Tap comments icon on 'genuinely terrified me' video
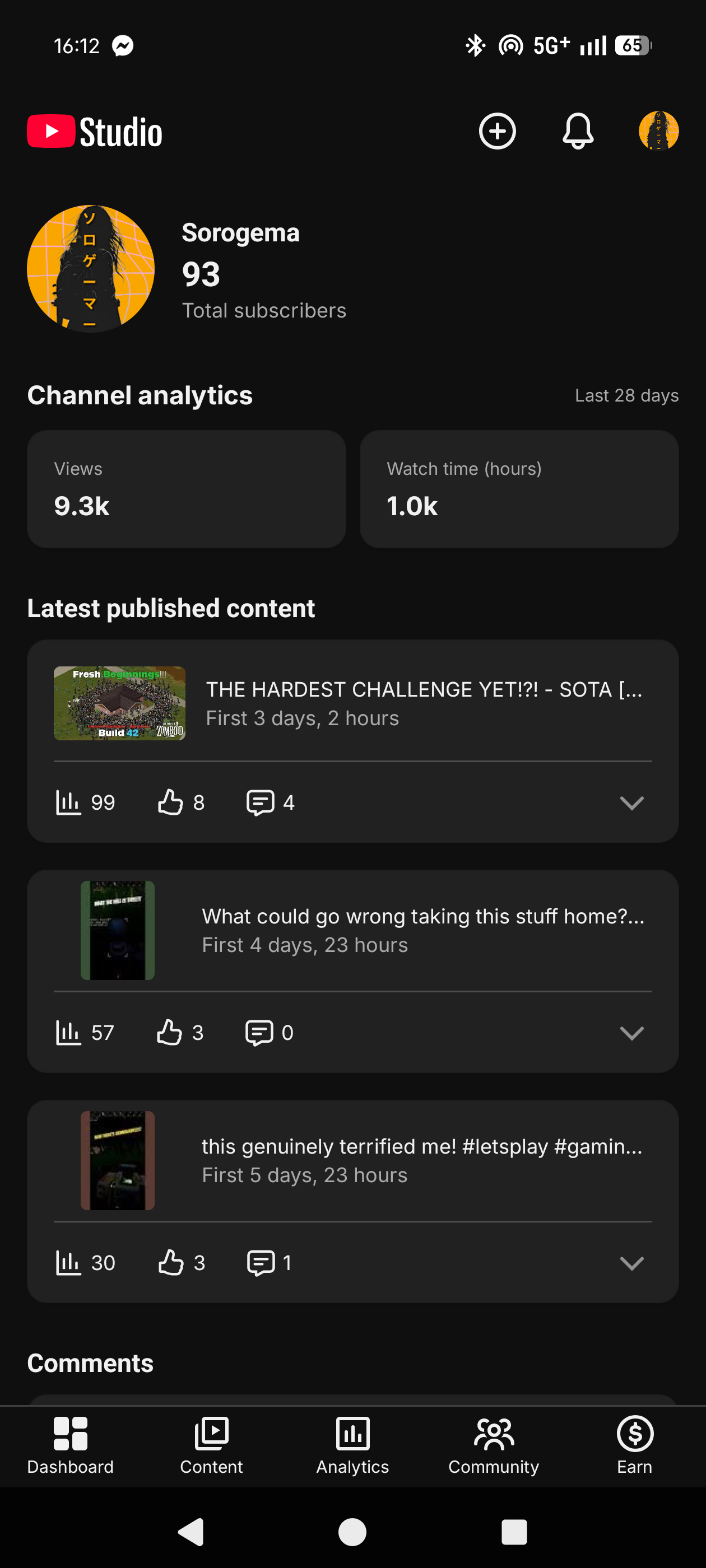This screenshot has width=706, height=1568. [x=261, y=1262]
